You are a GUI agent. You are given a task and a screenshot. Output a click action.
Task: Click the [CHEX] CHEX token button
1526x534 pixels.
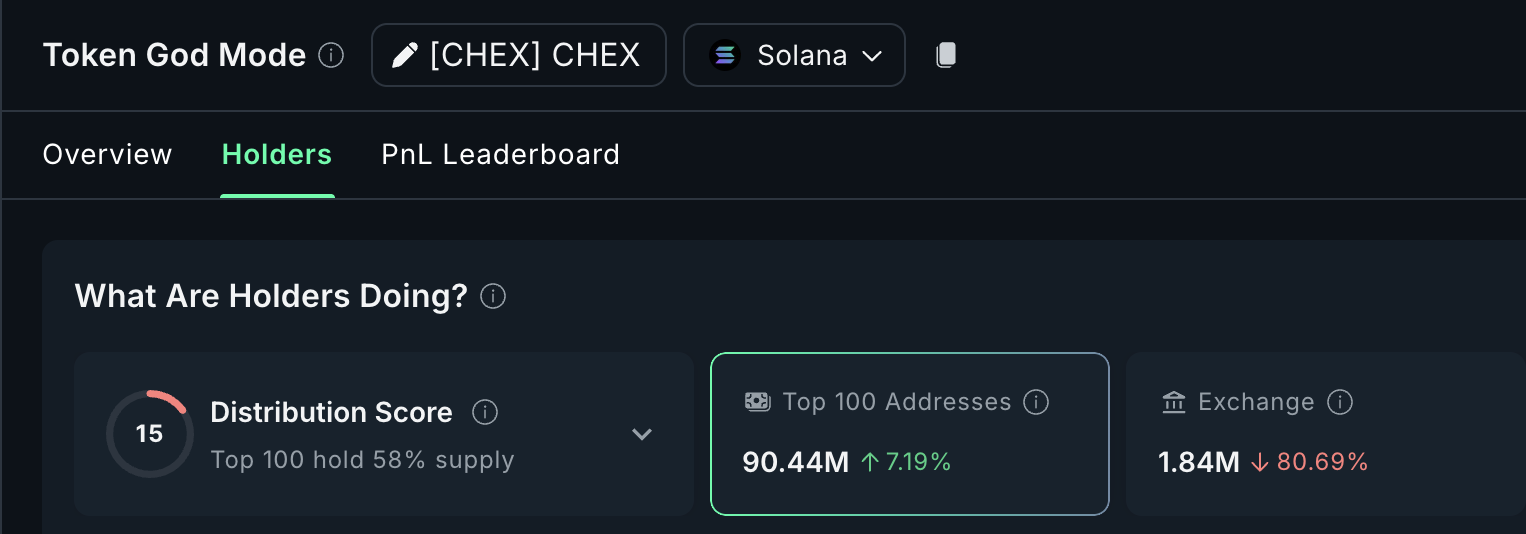(518, 55)
